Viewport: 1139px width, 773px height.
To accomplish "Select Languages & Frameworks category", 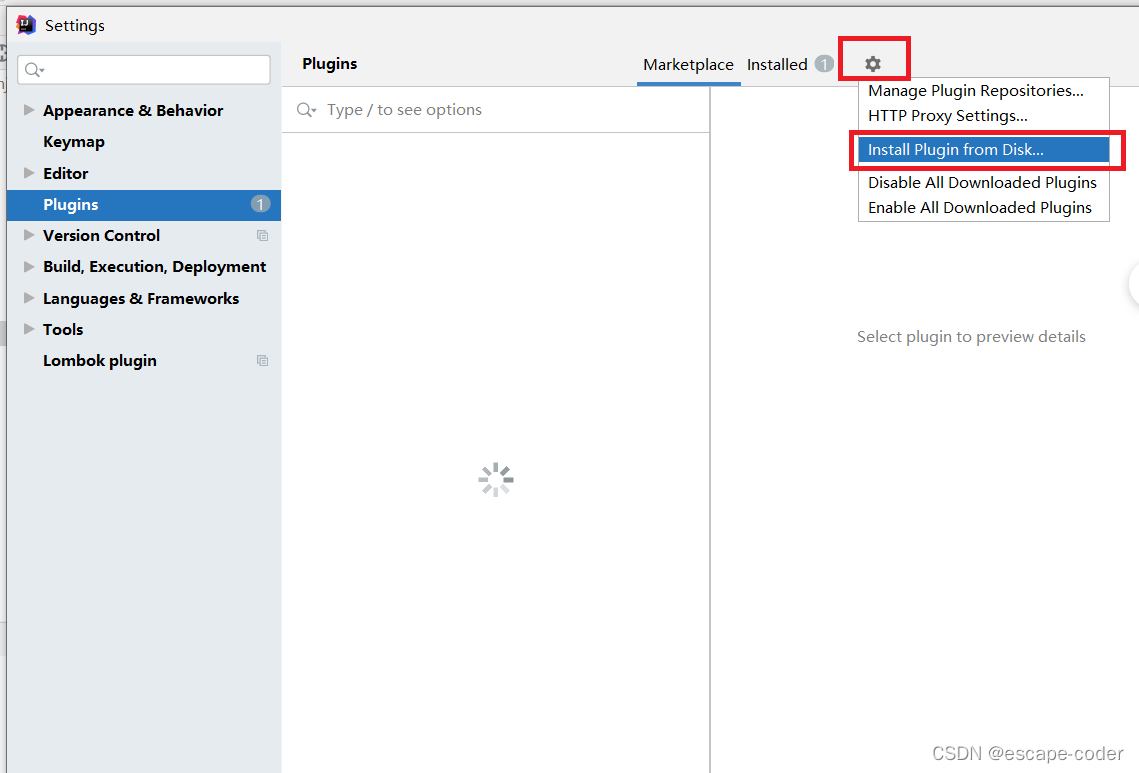I will [141, 299].
